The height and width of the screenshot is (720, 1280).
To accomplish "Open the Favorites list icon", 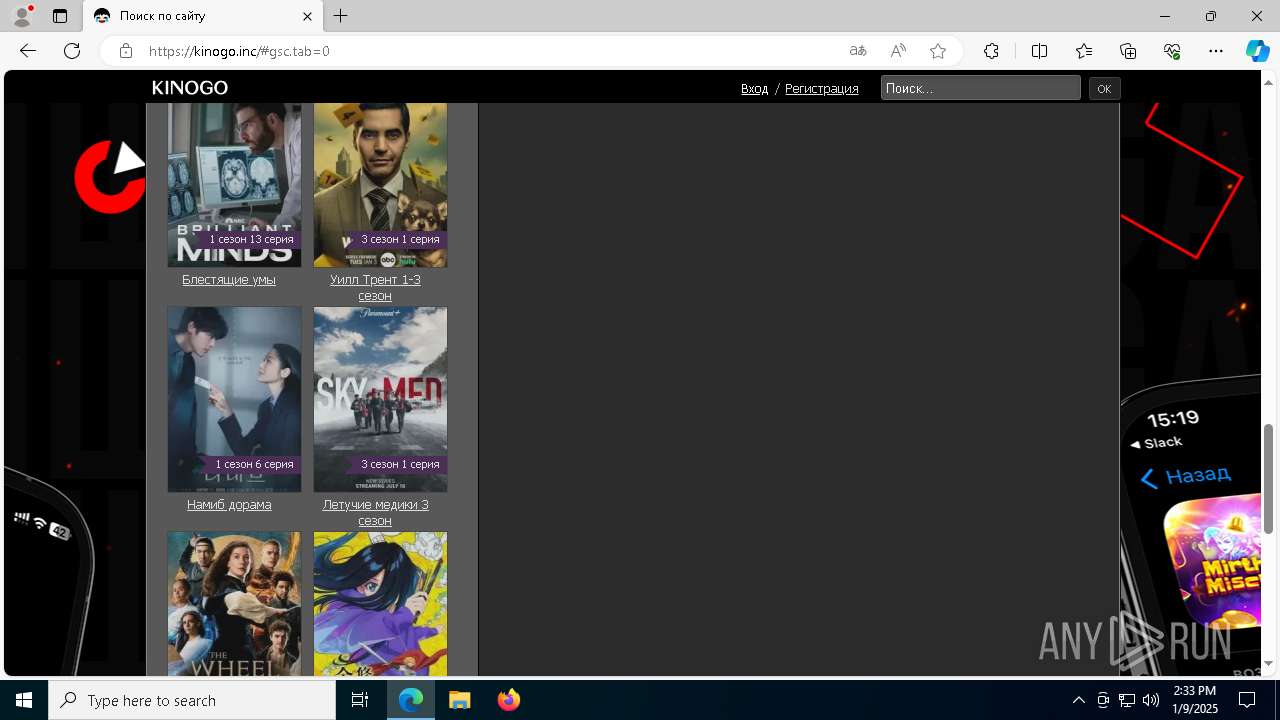I will (1084, 51).
